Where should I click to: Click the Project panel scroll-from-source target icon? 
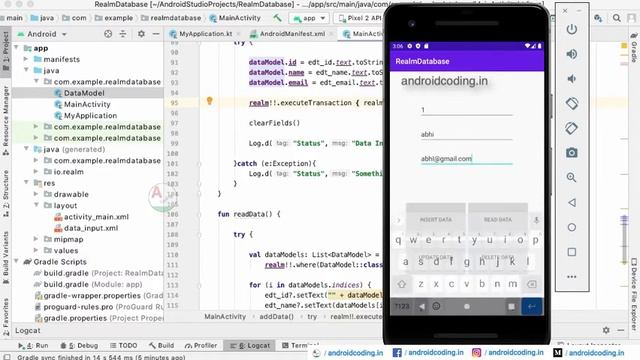(108, 34)
